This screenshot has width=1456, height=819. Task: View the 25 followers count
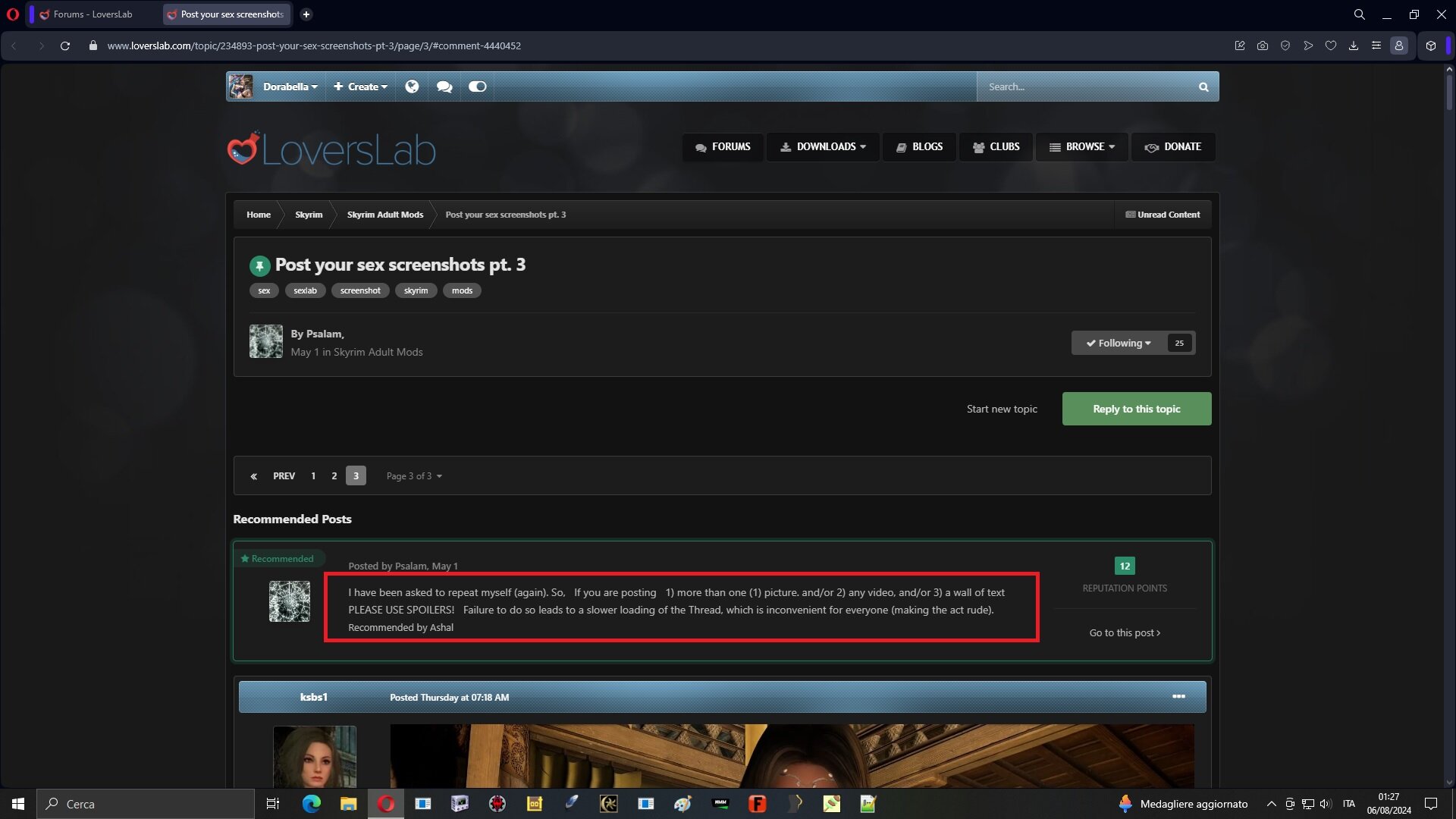tap(1179, 343)
